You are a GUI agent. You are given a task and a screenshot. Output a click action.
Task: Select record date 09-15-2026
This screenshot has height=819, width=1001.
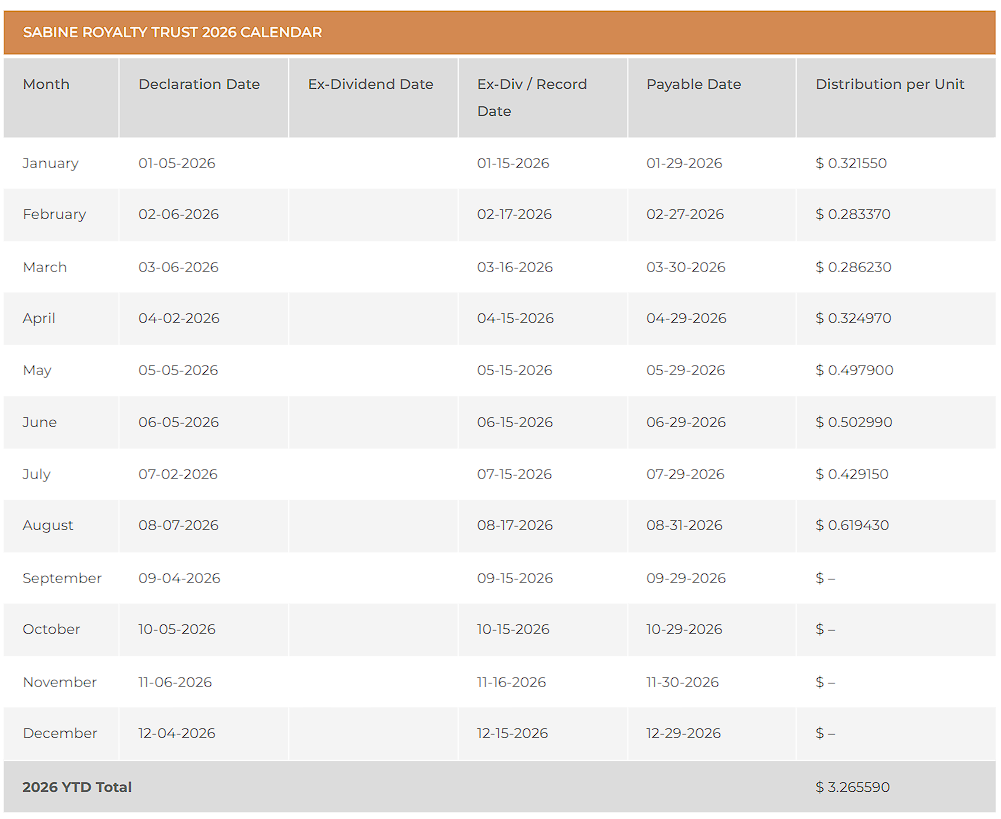click(x=515, y=578)
